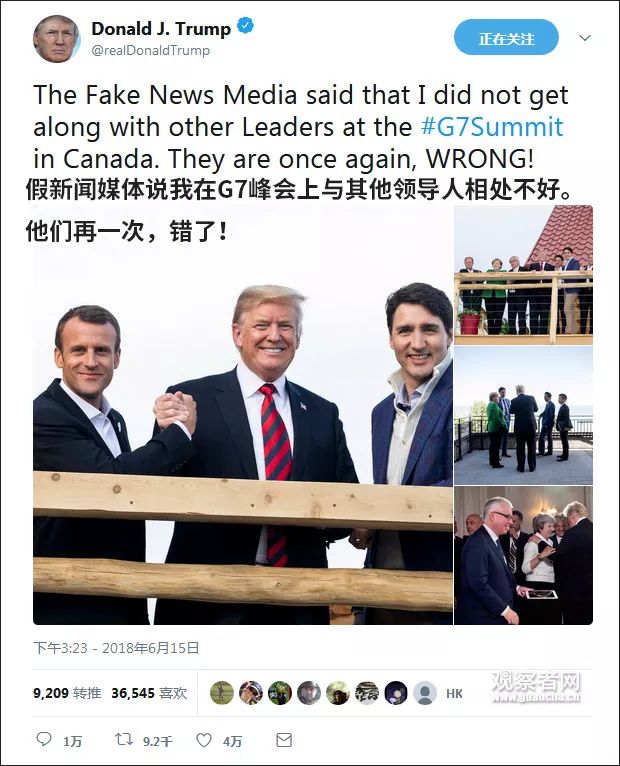The height and width of the screenshot is (766, 620).
Task: Click the reply speech bubble icon
Action: point(44,739)
